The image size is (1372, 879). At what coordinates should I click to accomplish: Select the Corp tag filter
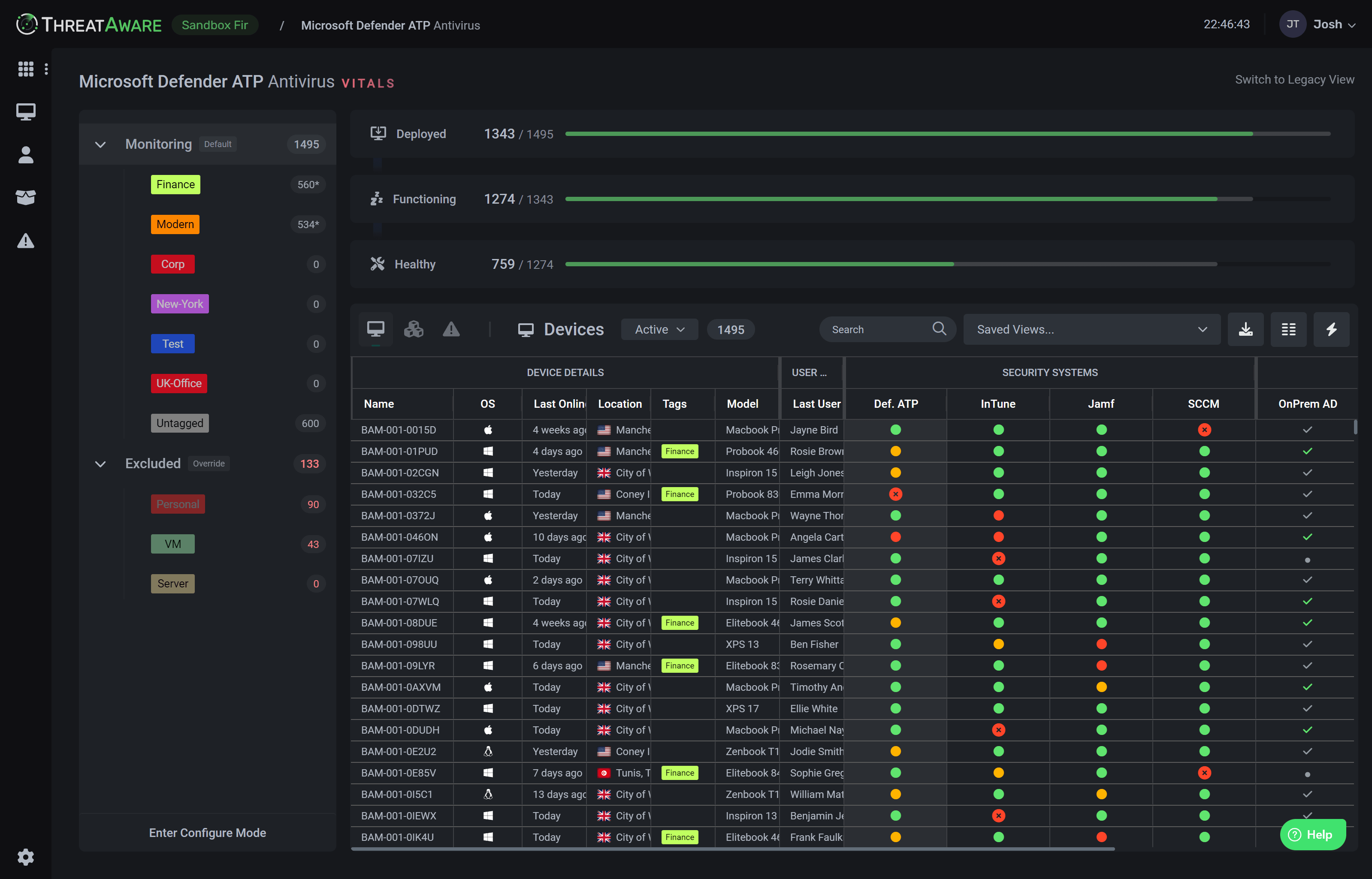click(x=172, y=264)
